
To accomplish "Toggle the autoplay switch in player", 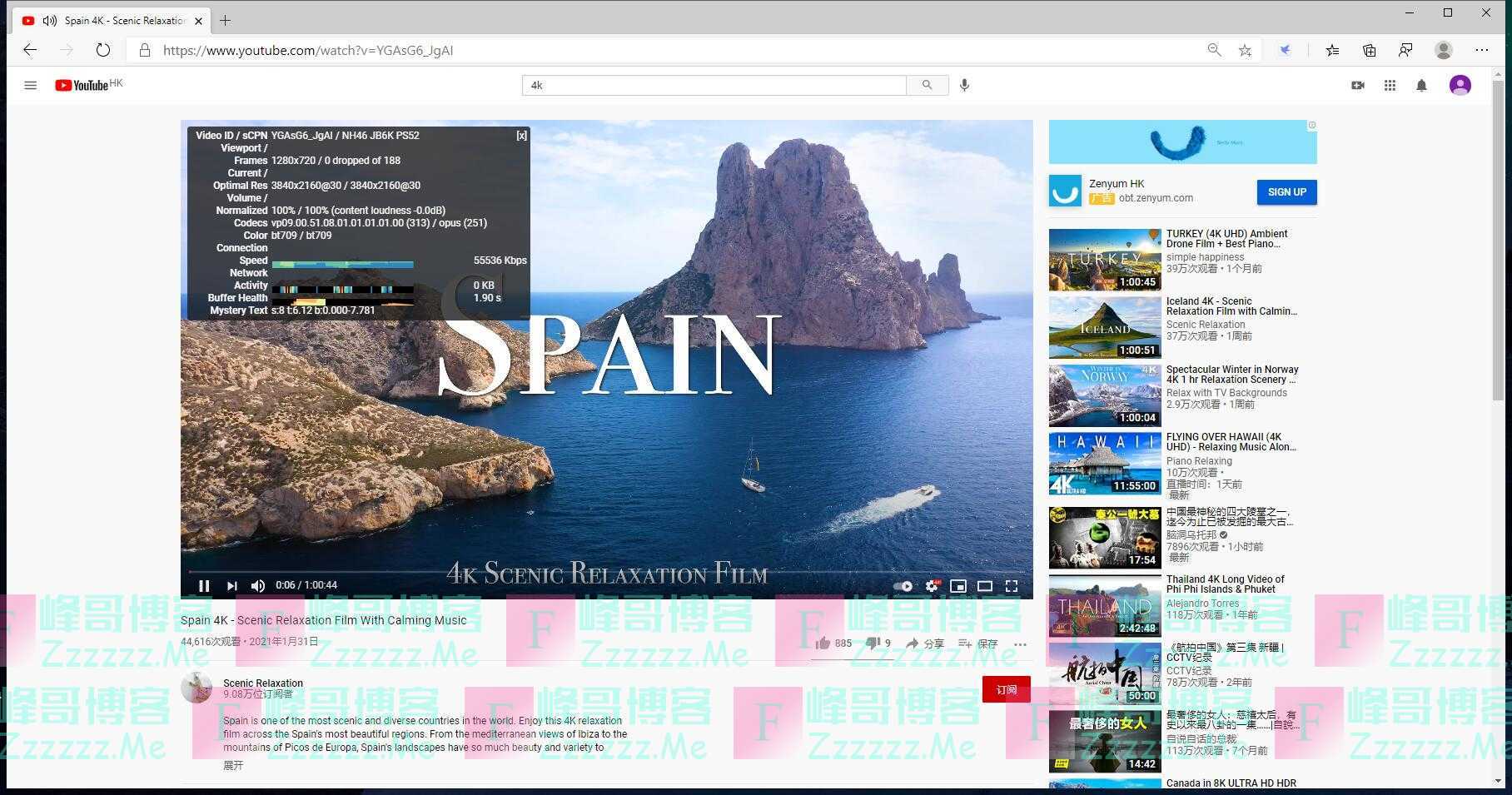I will [x=903, y=586].
